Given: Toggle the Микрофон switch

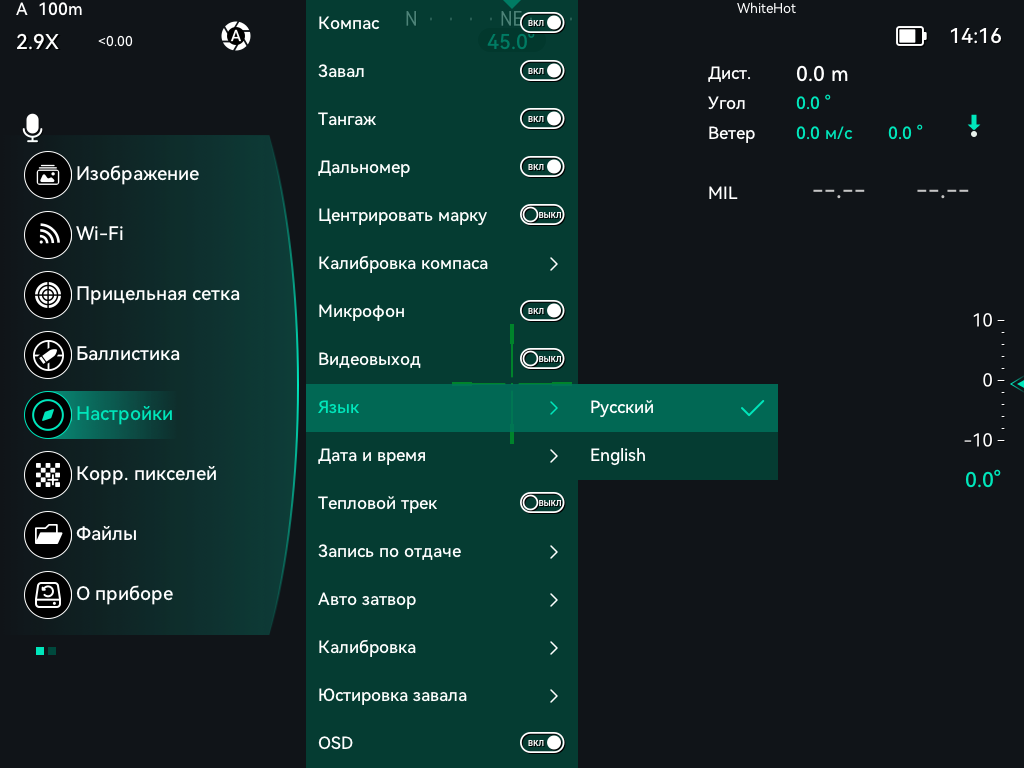Looking at the screenshot, I should point(542,311).
